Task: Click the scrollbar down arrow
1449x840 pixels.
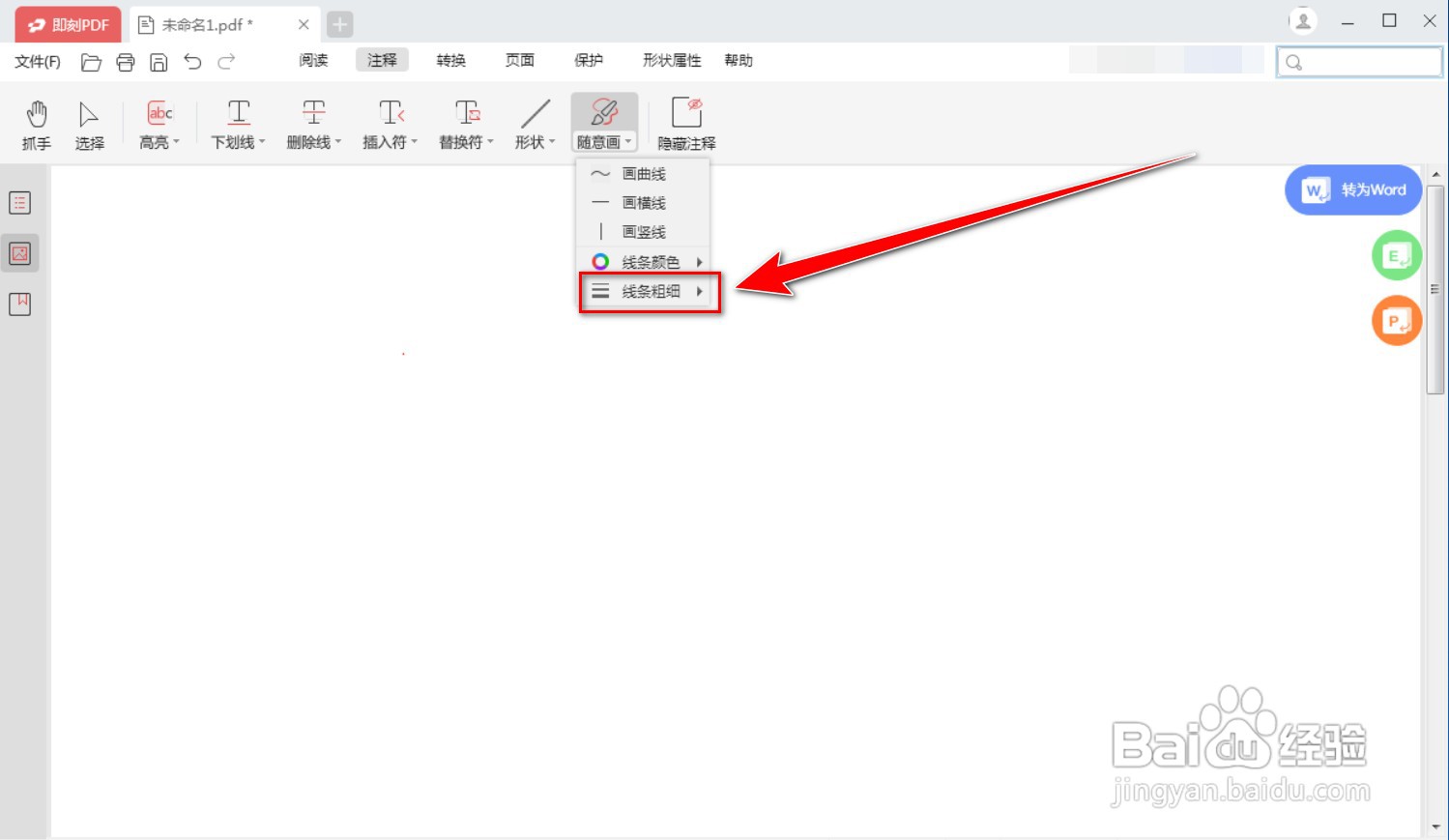Action: (x=1435, y=827)
